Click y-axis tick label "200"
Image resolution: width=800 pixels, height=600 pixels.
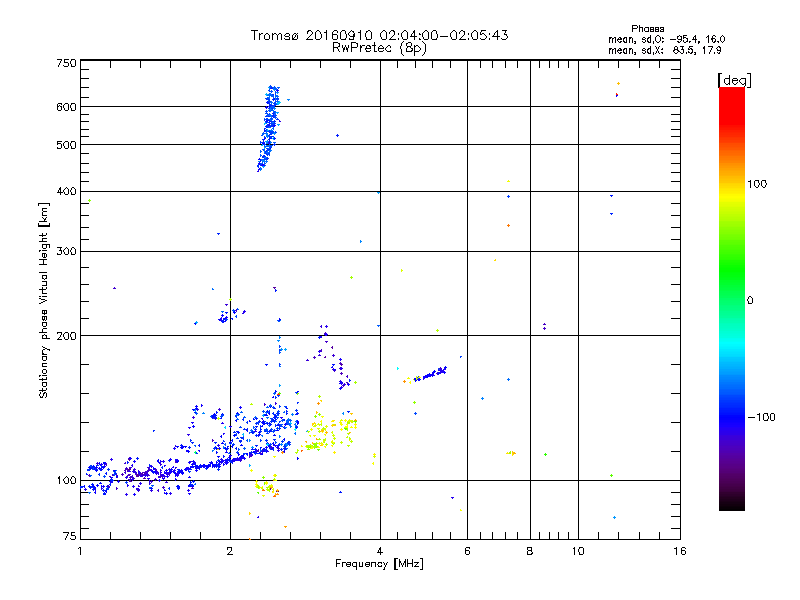tap(66, 336)
